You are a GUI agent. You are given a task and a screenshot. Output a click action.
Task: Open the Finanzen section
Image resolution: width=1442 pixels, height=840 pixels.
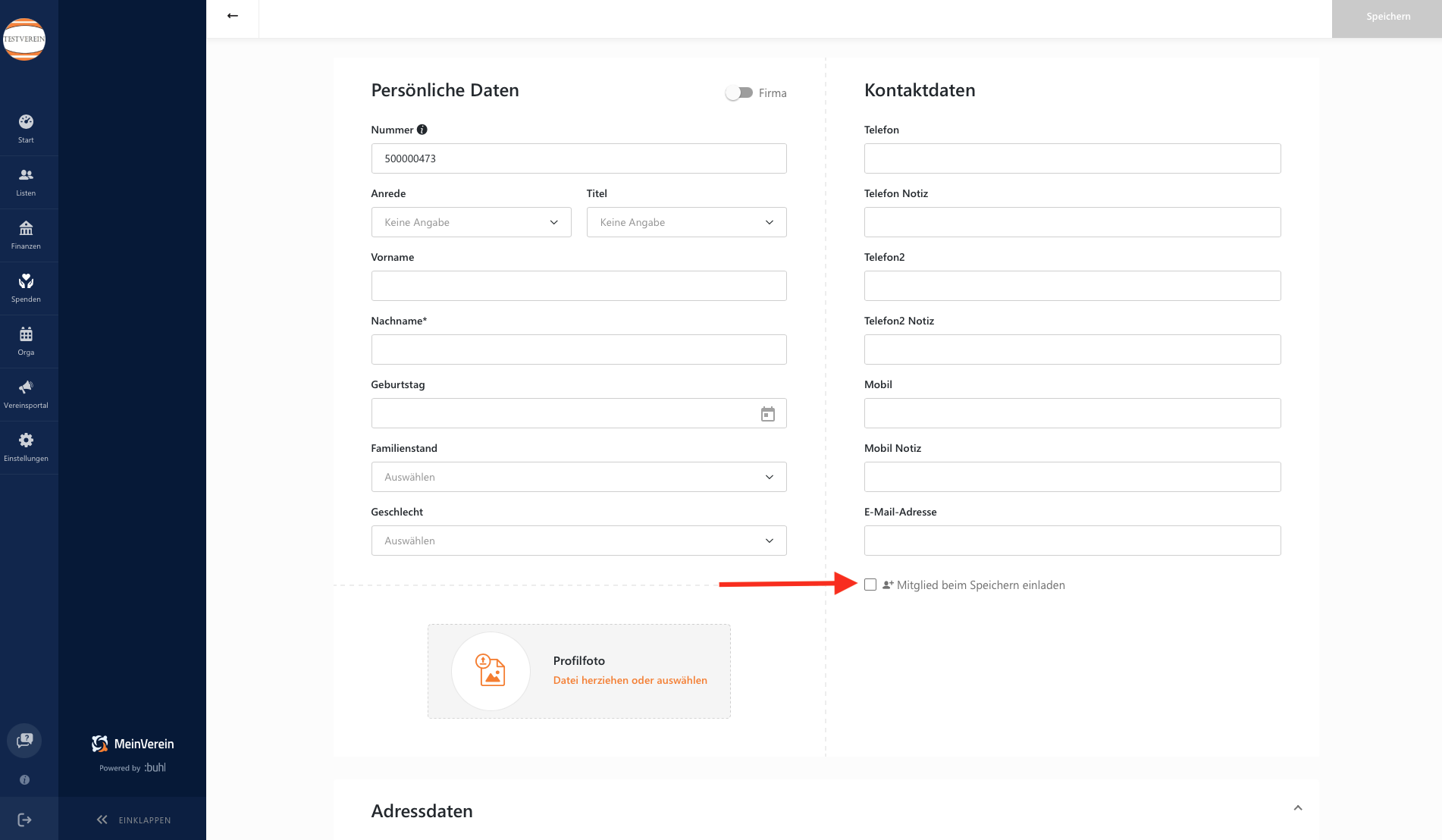coord(26,235)
